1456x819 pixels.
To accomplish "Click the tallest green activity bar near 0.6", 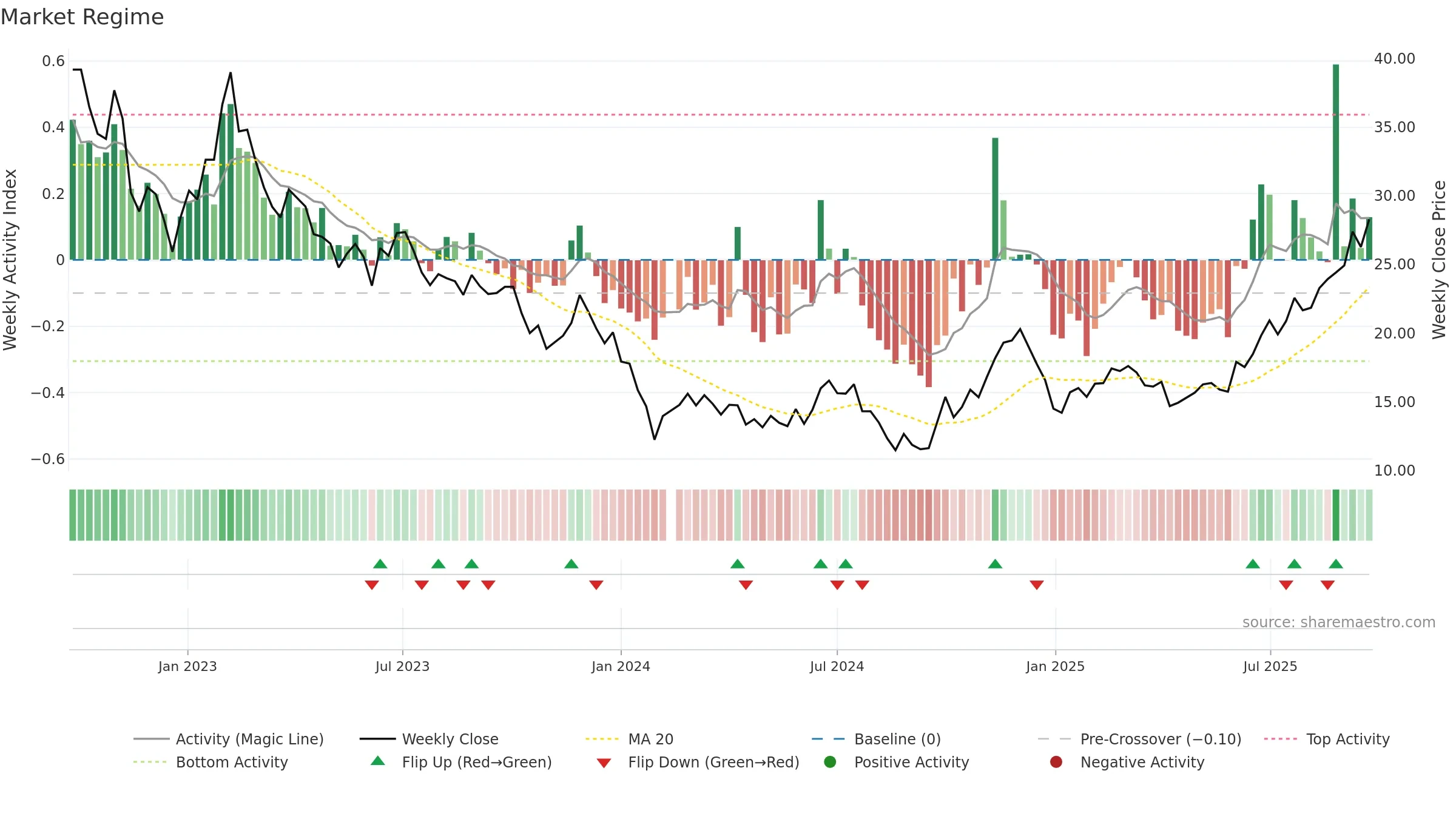I will (1336, 162).
